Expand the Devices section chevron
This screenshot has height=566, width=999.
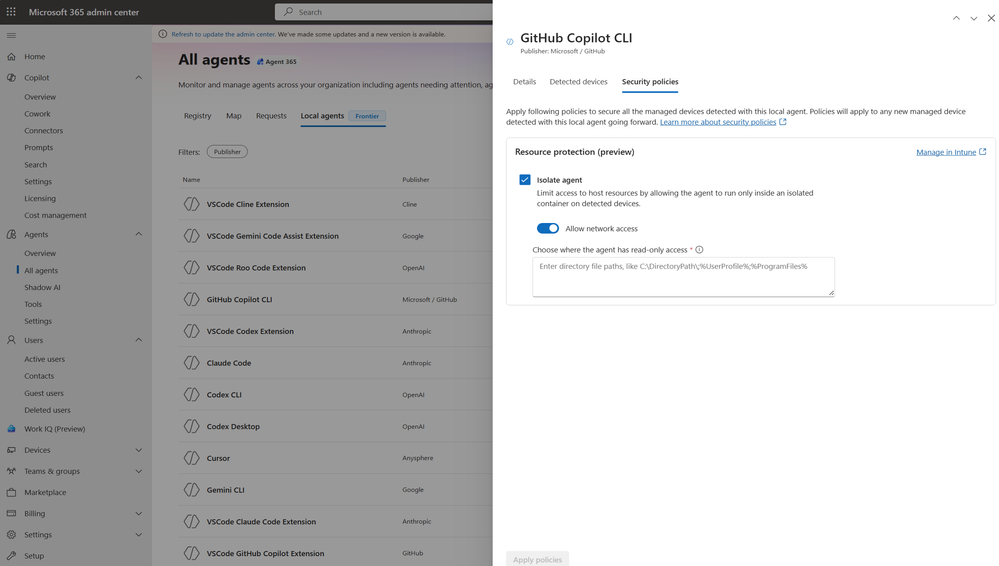(x=138, y=450)
